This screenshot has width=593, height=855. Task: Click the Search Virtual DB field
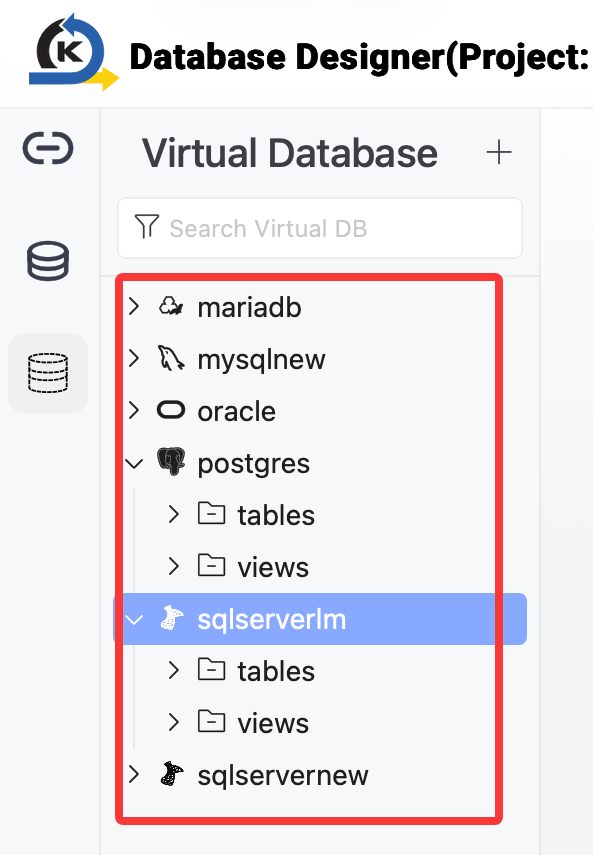click(x=320, y=228)
